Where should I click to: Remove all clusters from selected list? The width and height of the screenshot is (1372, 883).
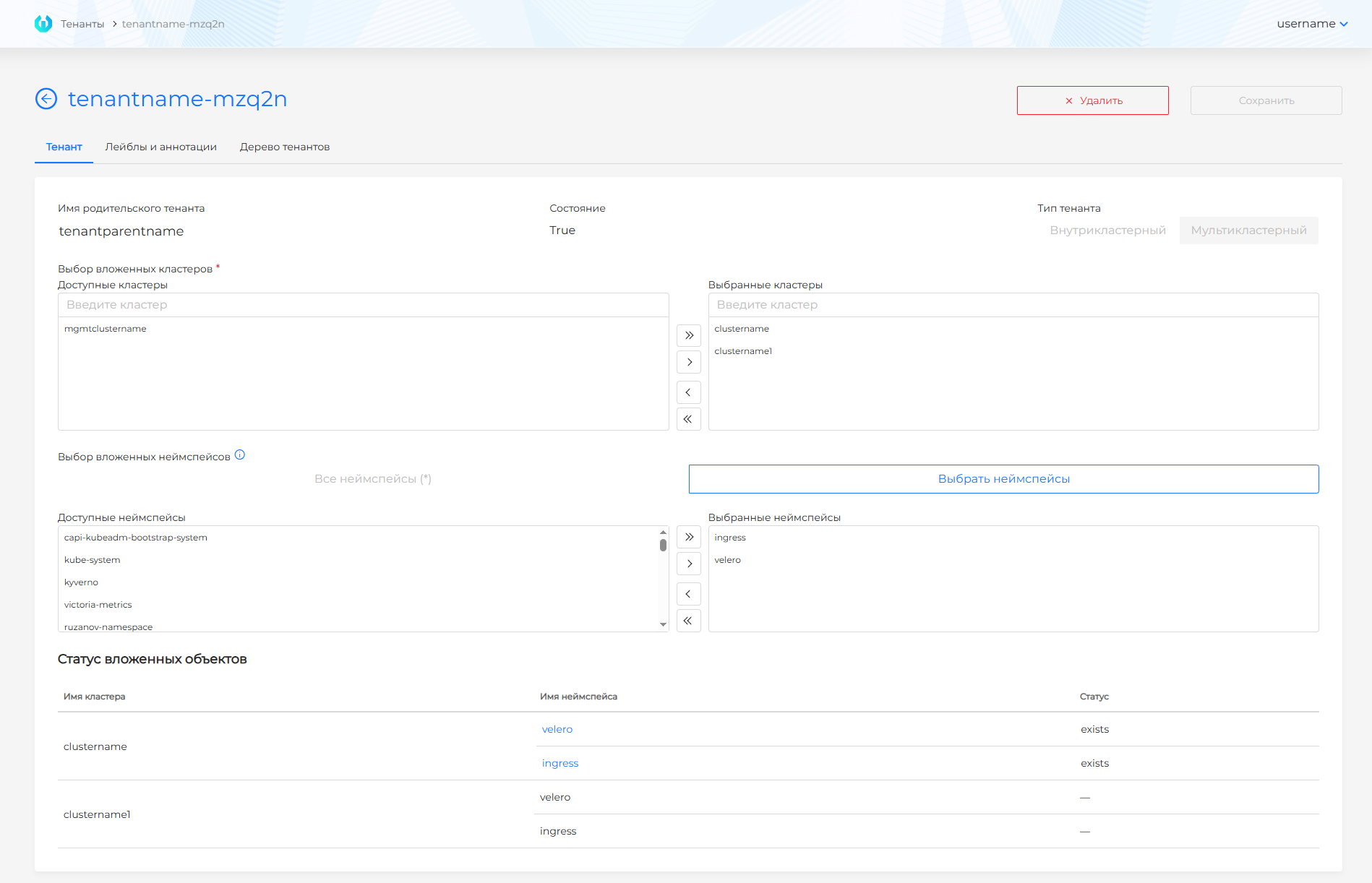(x=688, y=419)
